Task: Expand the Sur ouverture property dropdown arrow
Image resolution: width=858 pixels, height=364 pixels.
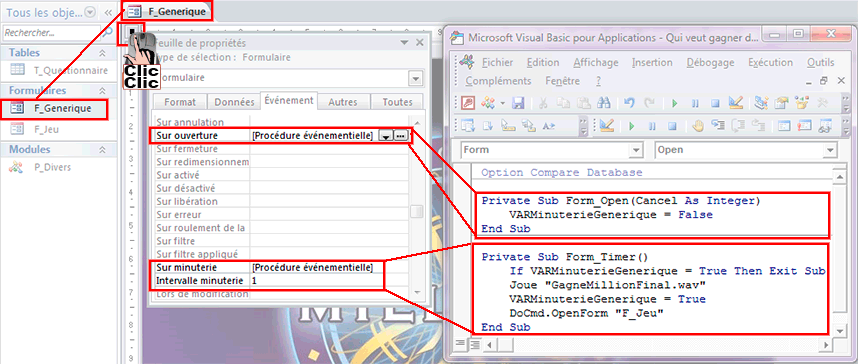Action: point(386,136)
